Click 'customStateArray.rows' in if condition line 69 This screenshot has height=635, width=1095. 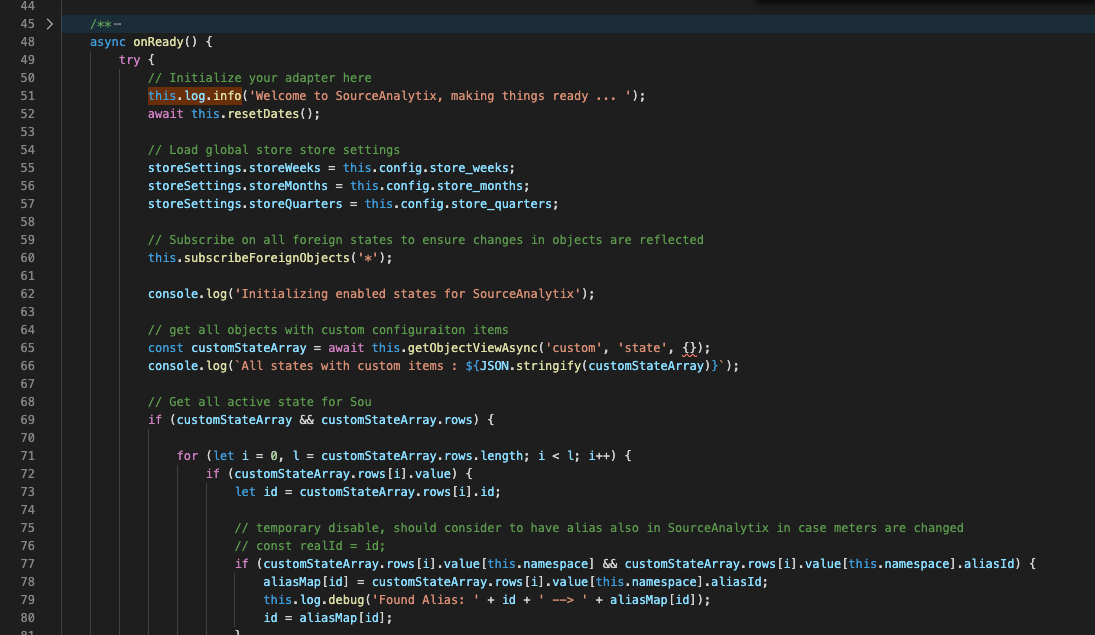pyautogui.click(x=397, y=420)
